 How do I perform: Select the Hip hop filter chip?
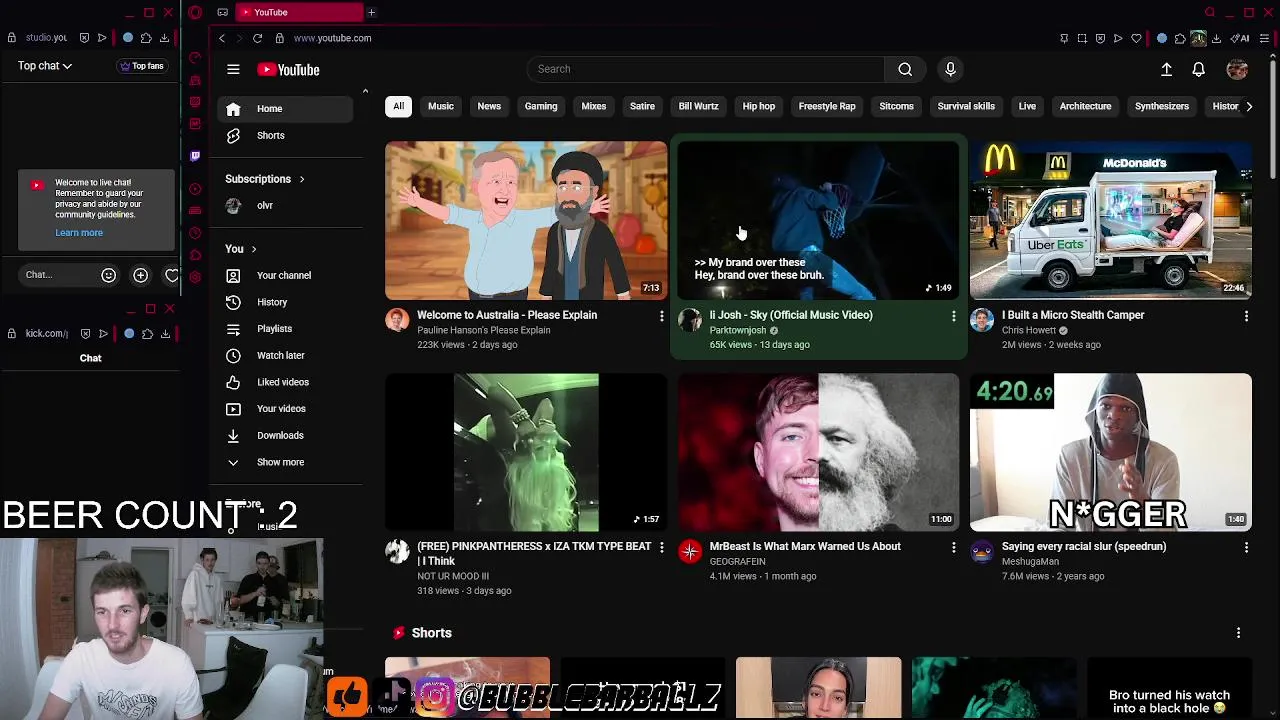tap(759, 106)
